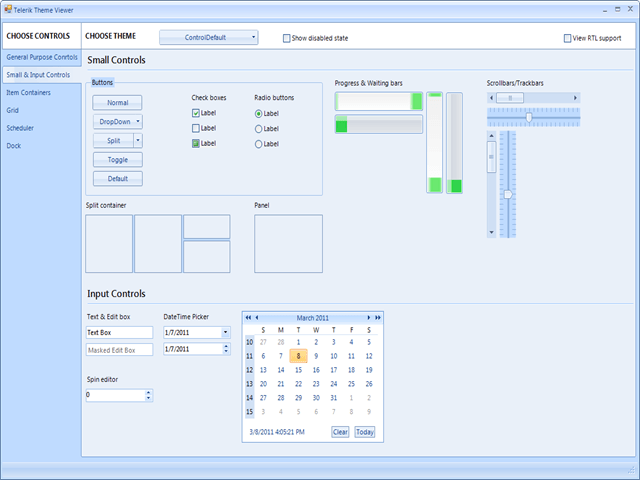Viewport: 640px width, 480px height.
Task: Select the first Label radio button
Action: 258,114
